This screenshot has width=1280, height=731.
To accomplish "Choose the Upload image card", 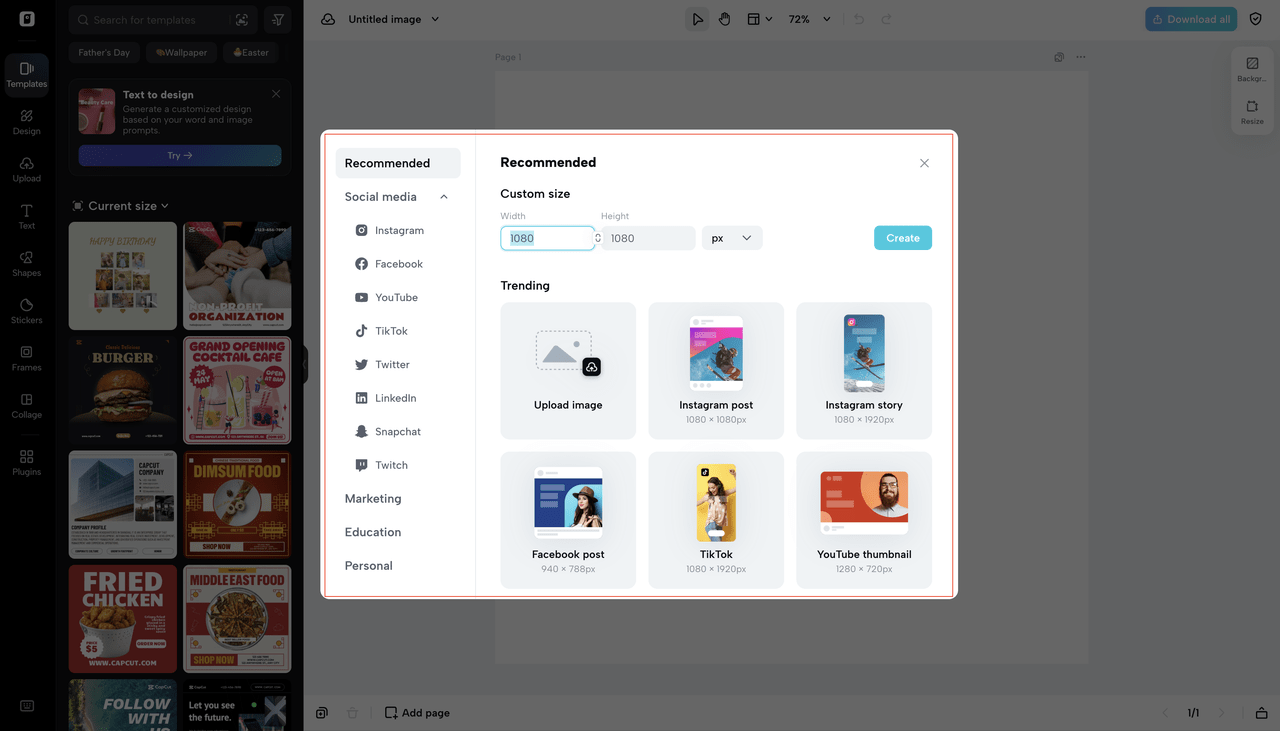I will (568, 371).
